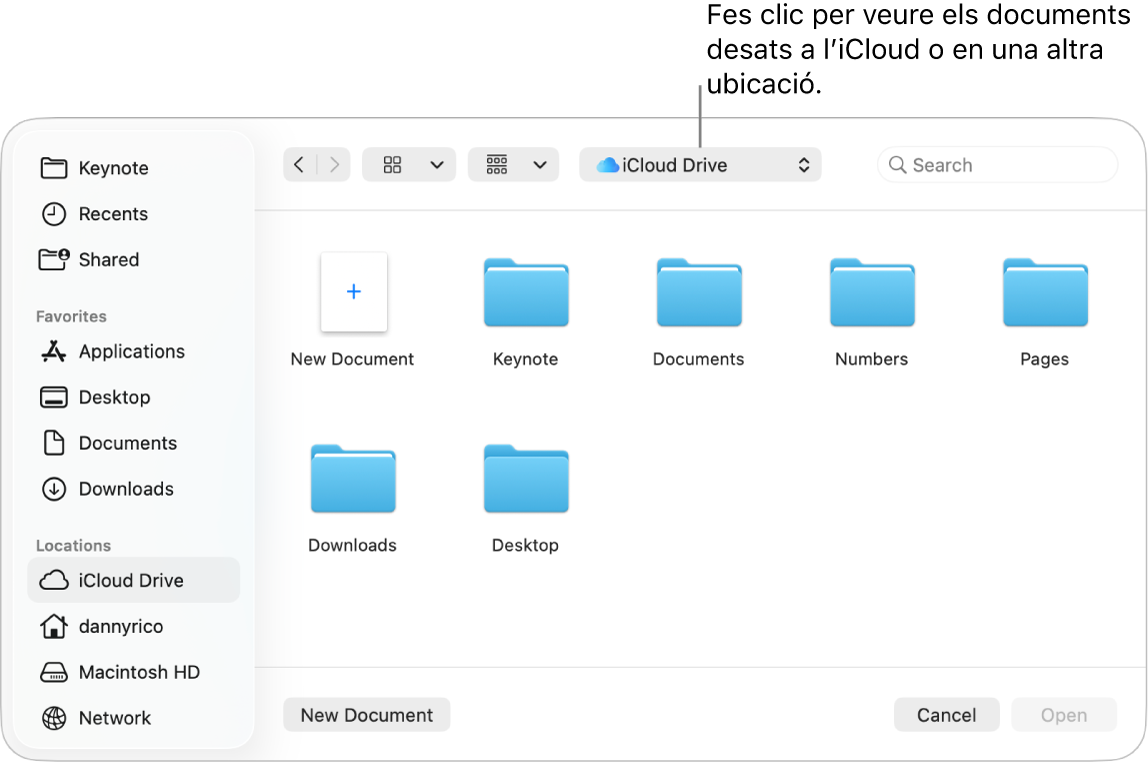Image resolution: width=1148 pixels, height=764 pixels.
Task: Open Network from the Locations section
Action: 114,718
